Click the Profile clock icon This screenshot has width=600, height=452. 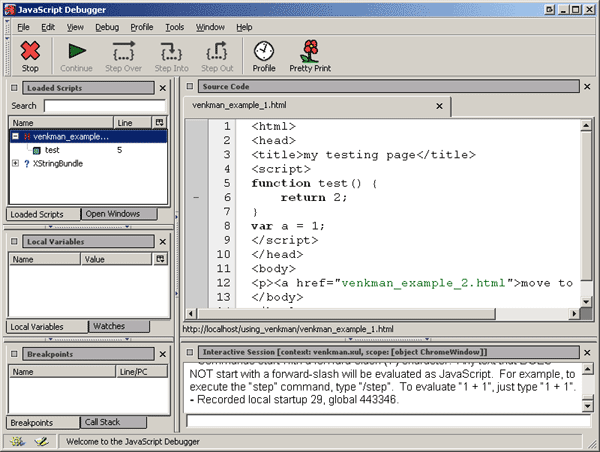click(264, 51)
